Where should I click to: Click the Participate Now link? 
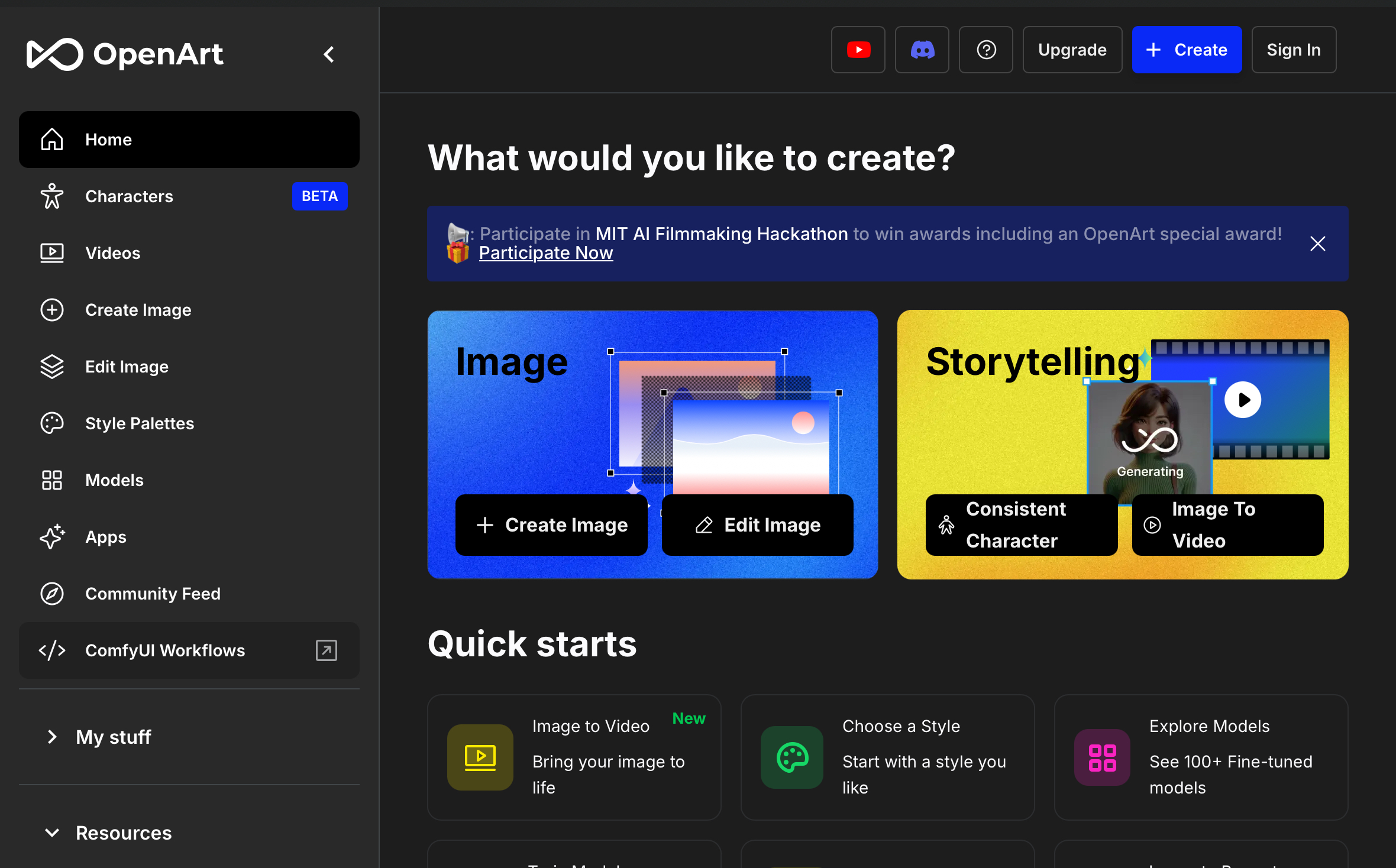click(546, 253)
